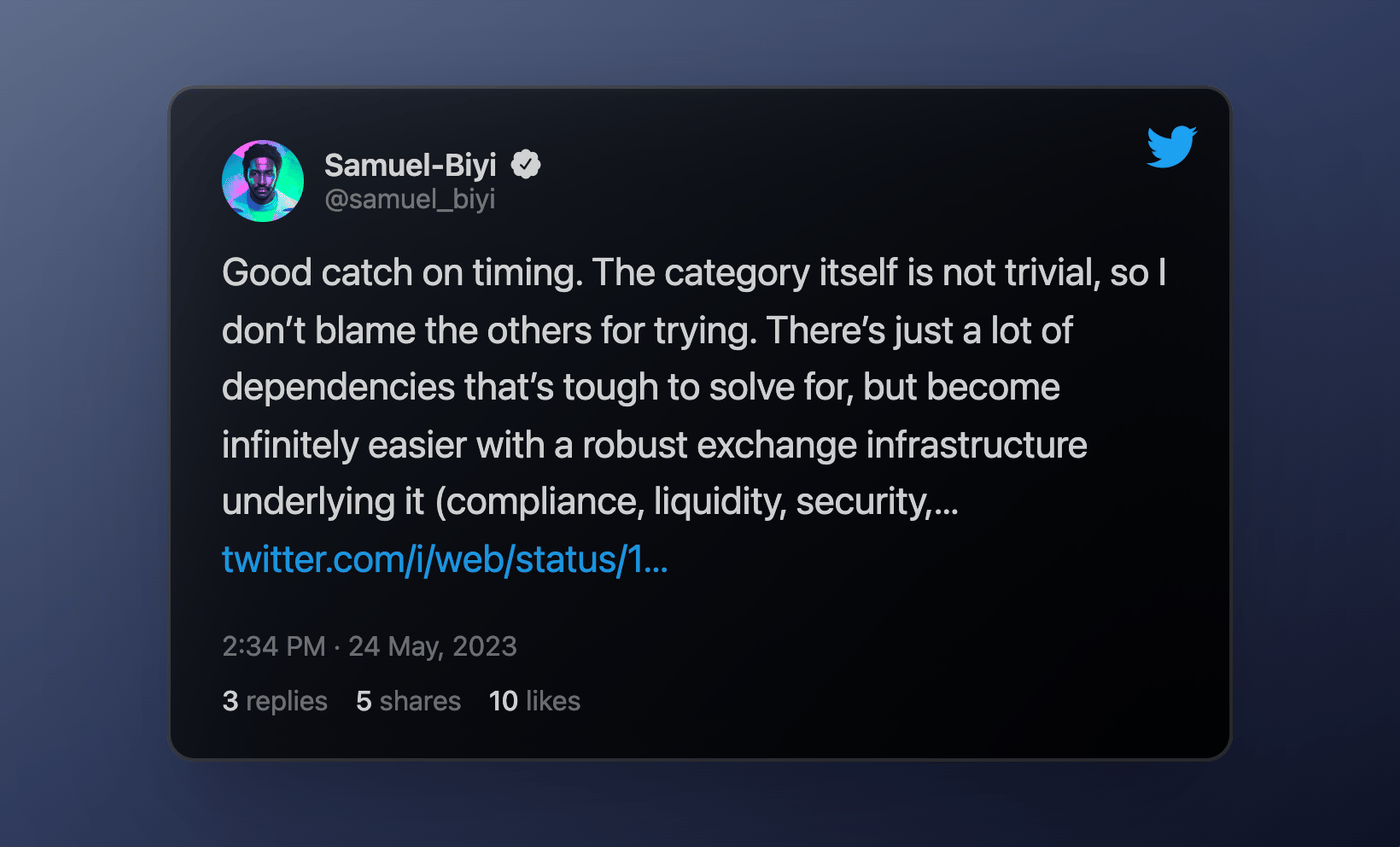The width and height of the screenshot is (1400, 847).
Task: Click the Samuel-Biyi display name
Action: tap(410, 165)
